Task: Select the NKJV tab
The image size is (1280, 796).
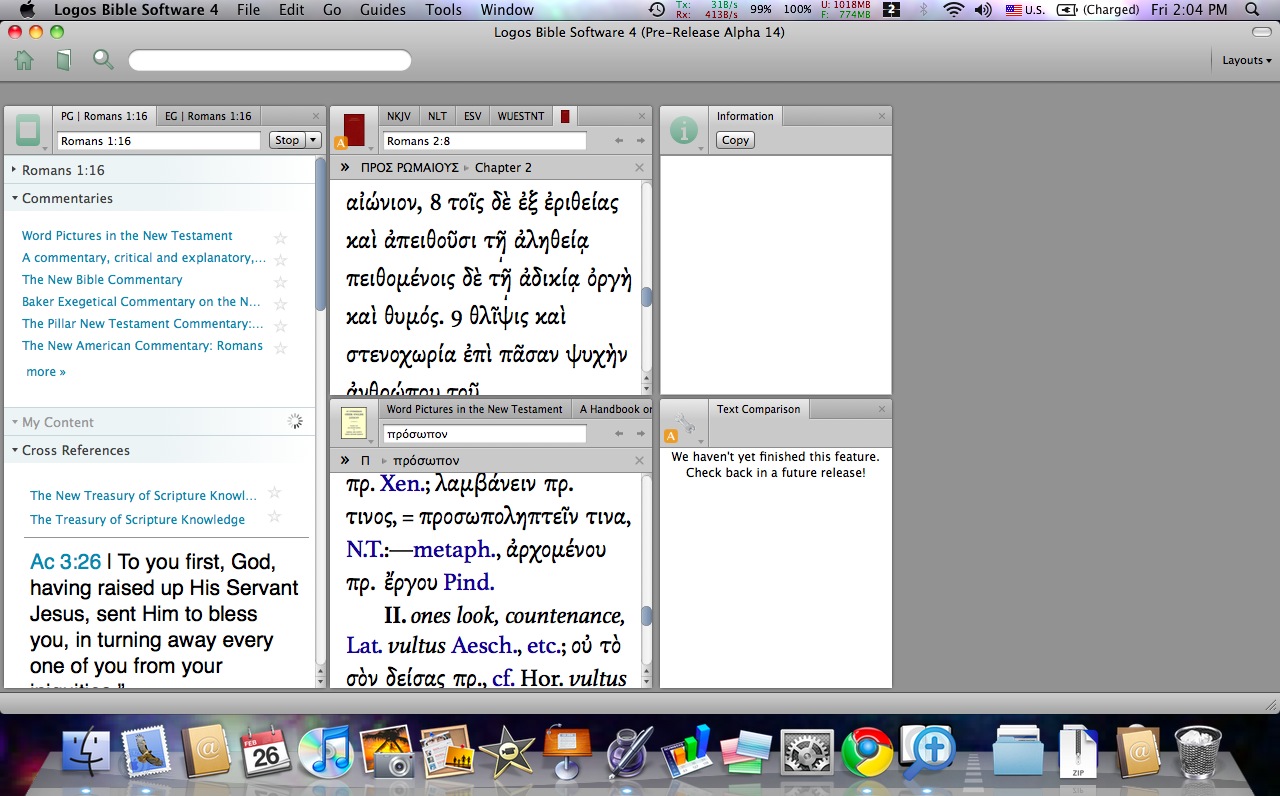Action: 399,116
